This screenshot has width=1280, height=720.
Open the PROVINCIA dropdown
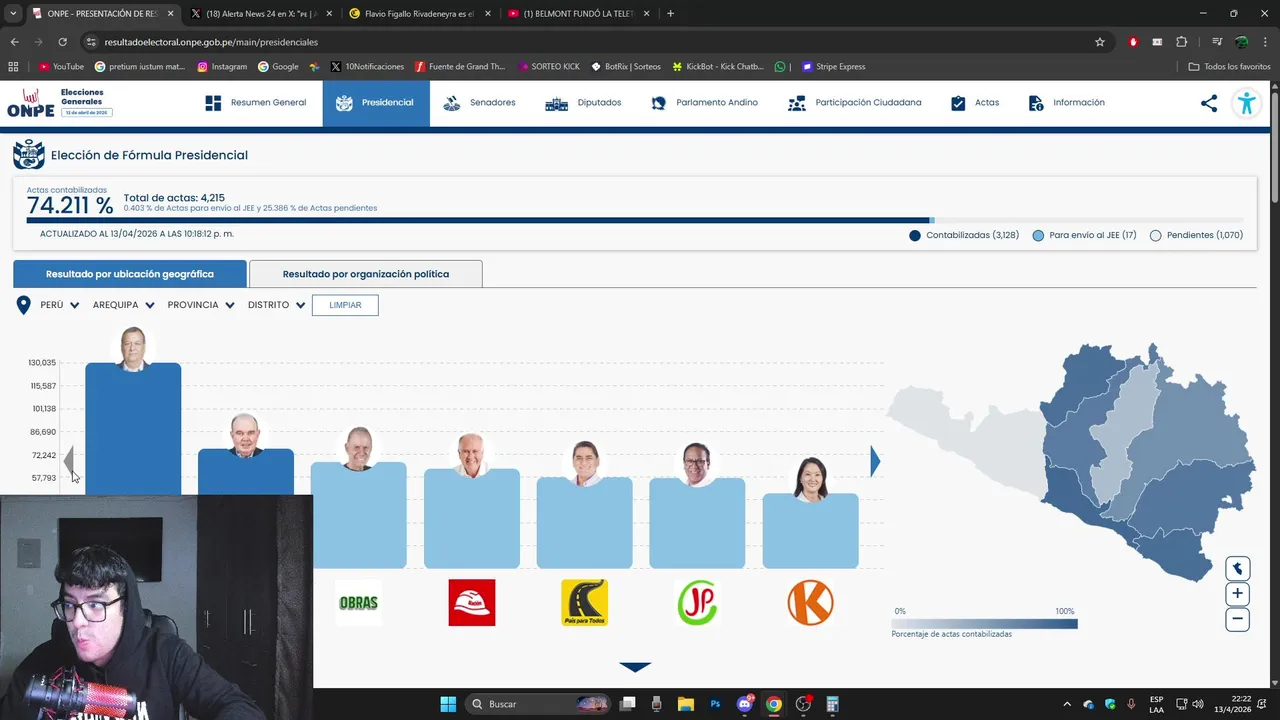pos(201,305)
